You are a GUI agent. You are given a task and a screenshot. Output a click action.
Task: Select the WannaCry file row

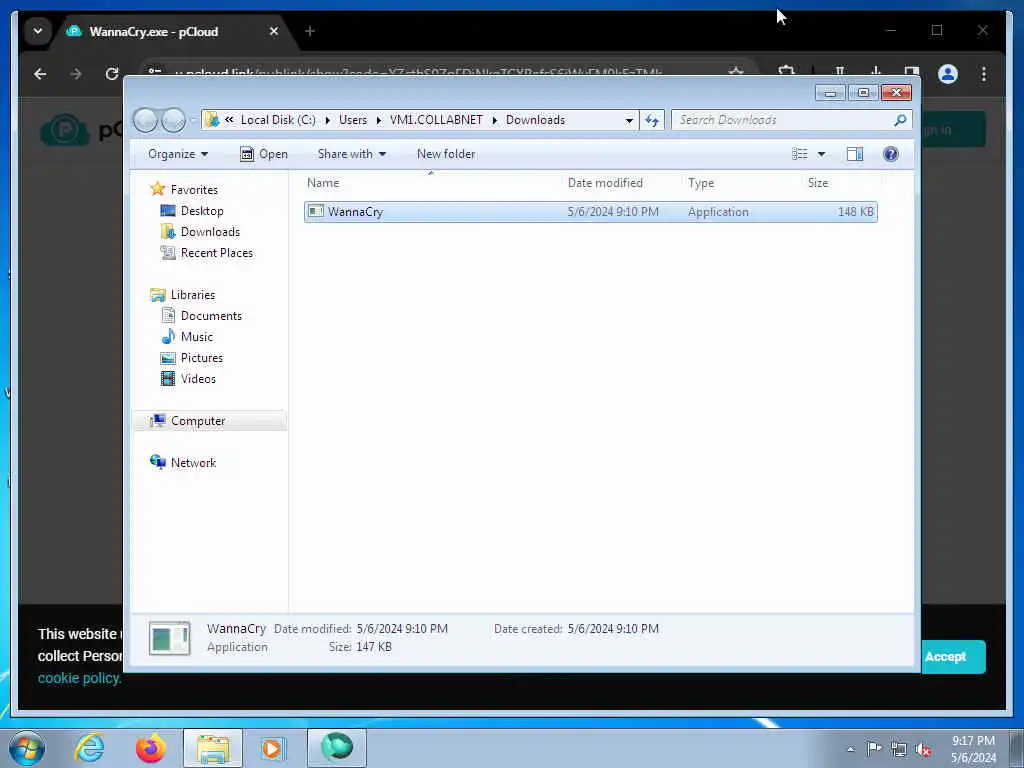tap(590, 212)
